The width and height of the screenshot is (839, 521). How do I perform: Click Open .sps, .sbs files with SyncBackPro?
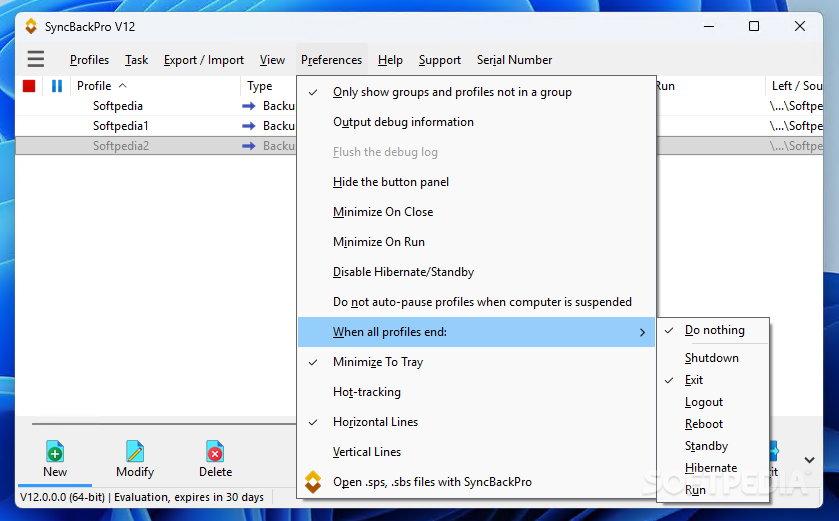476,481
